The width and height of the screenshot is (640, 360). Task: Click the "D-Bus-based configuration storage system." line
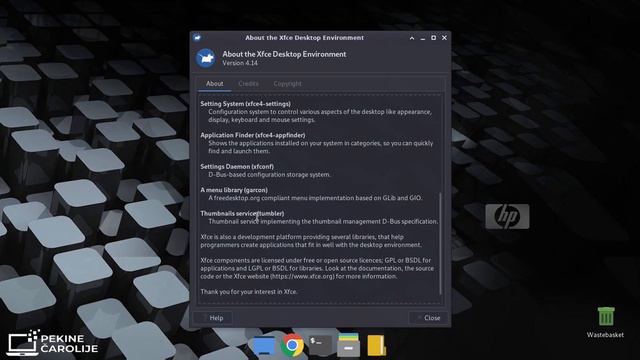click(x=269, y=175)
